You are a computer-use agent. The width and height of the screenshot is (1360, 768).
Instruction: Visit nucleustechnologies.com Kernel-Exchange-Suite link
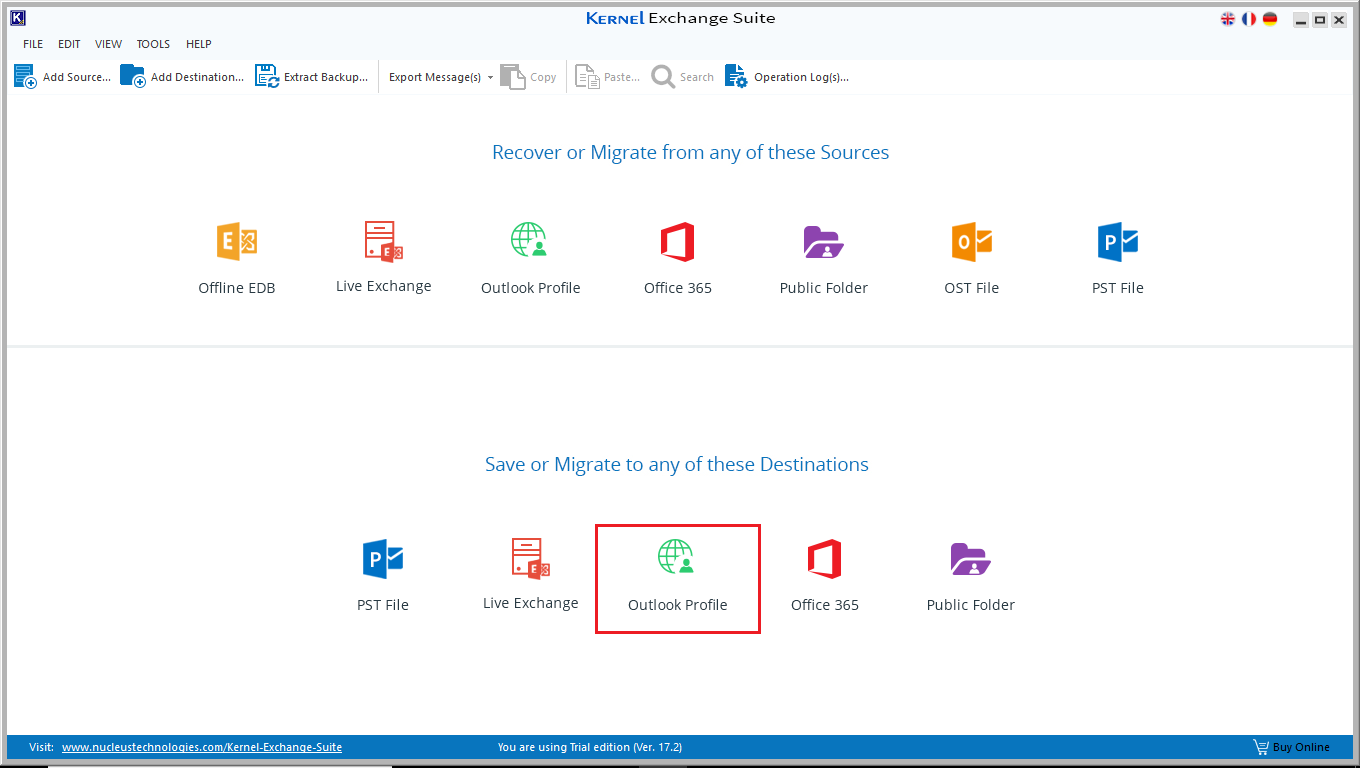point(202,747)
